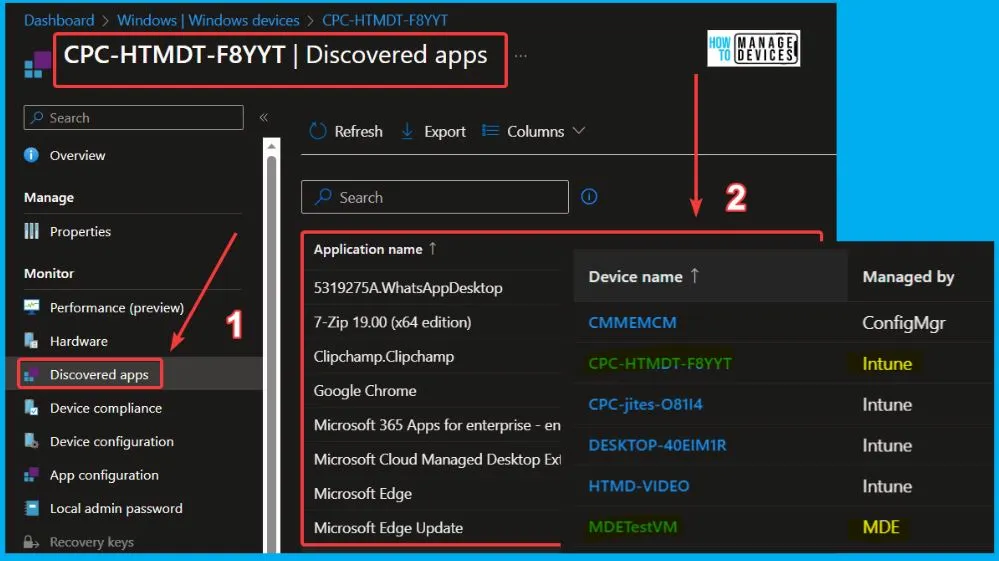
Task: Open Hardware menu item
Action: tap(78, 341)
